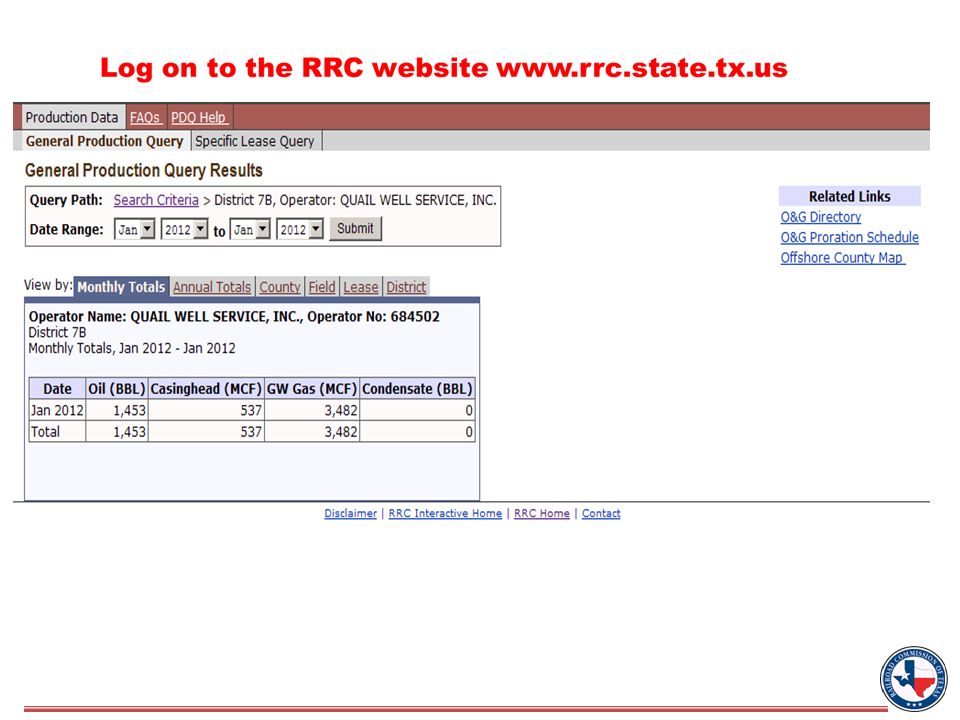Click the Condensate (BBL) column header

tap(417, 389)
